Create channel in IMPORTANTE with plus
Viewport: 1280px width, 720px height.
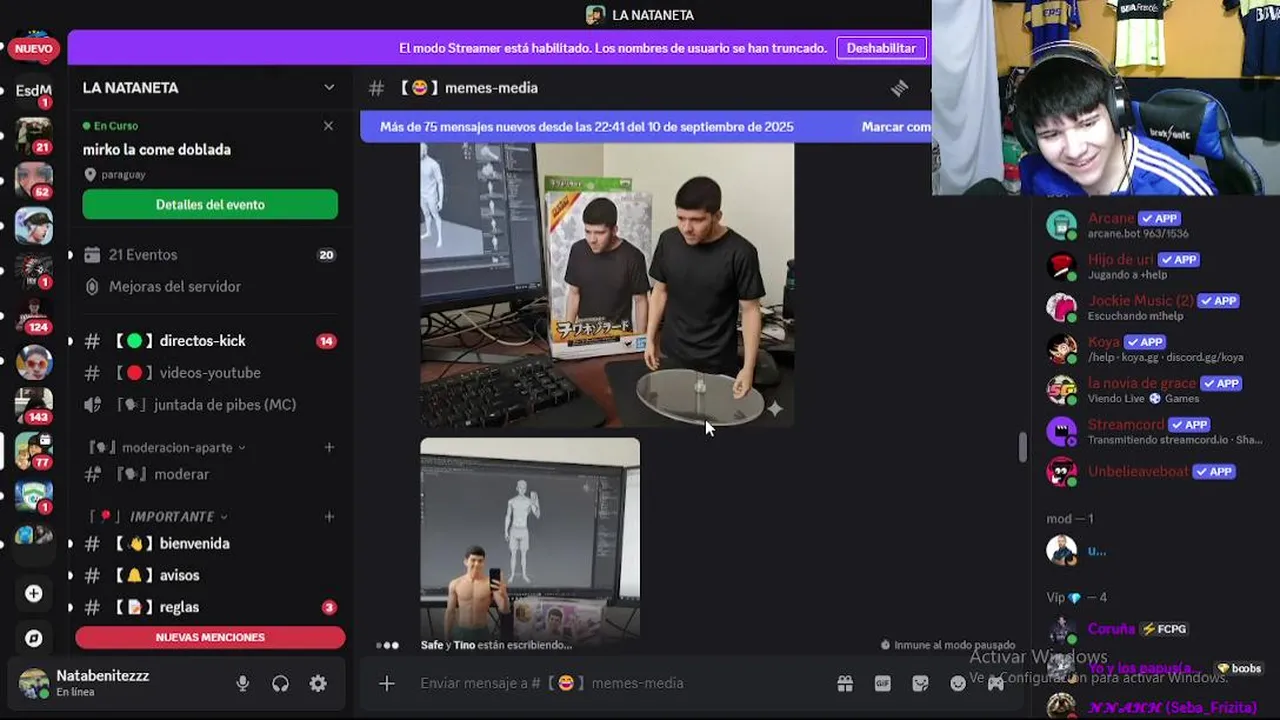click(x=329, y=516)
